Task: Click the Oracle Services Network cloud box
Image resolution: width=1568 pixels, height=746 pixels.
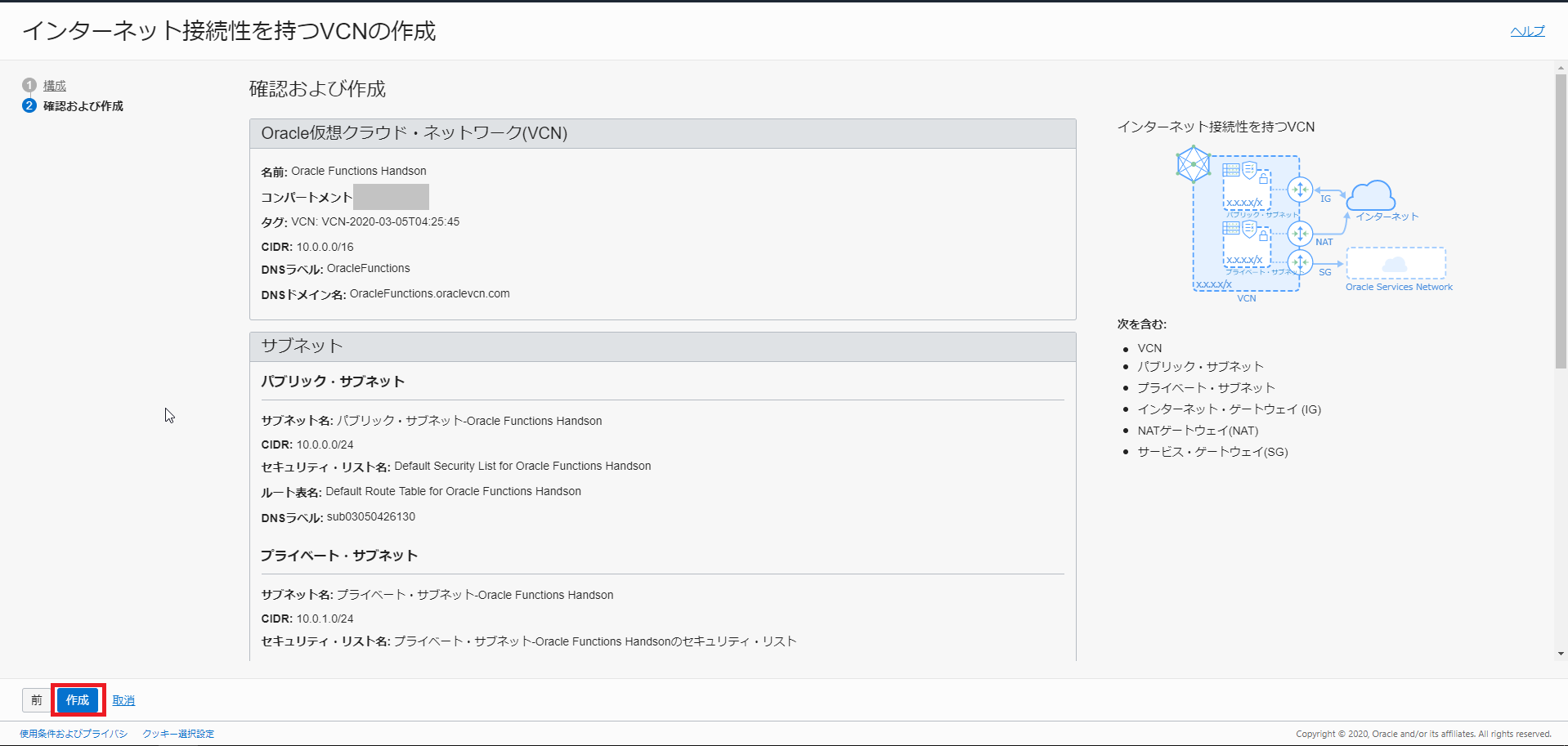Action: coord(1396,264)
